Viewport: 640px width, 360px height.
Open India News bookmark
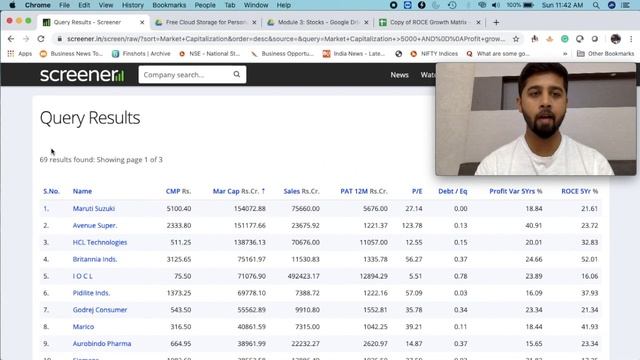coord(354,53)
